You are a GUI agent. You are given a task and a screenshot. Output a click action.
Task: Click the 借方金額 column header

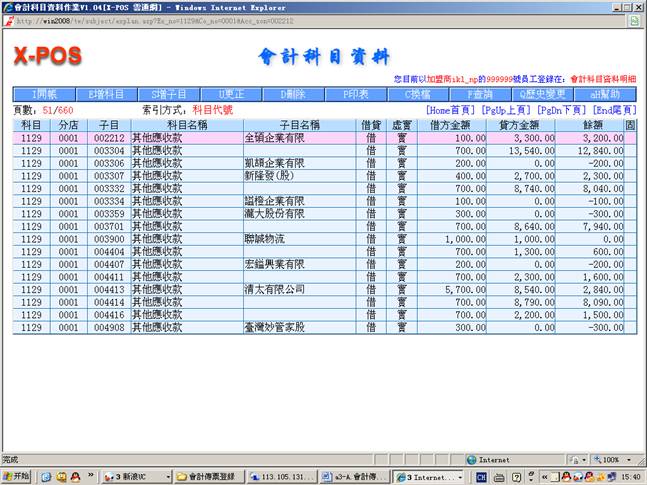coord(450,125)
